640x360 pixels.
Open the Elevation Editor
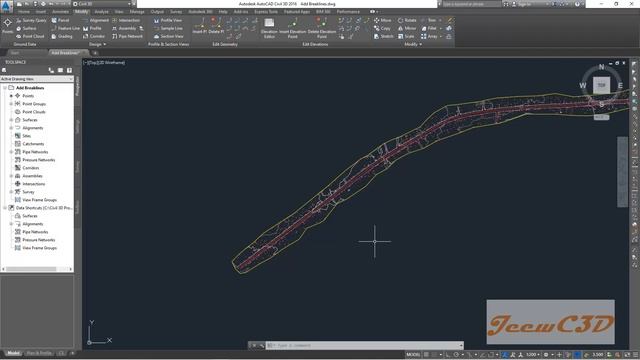269,28
